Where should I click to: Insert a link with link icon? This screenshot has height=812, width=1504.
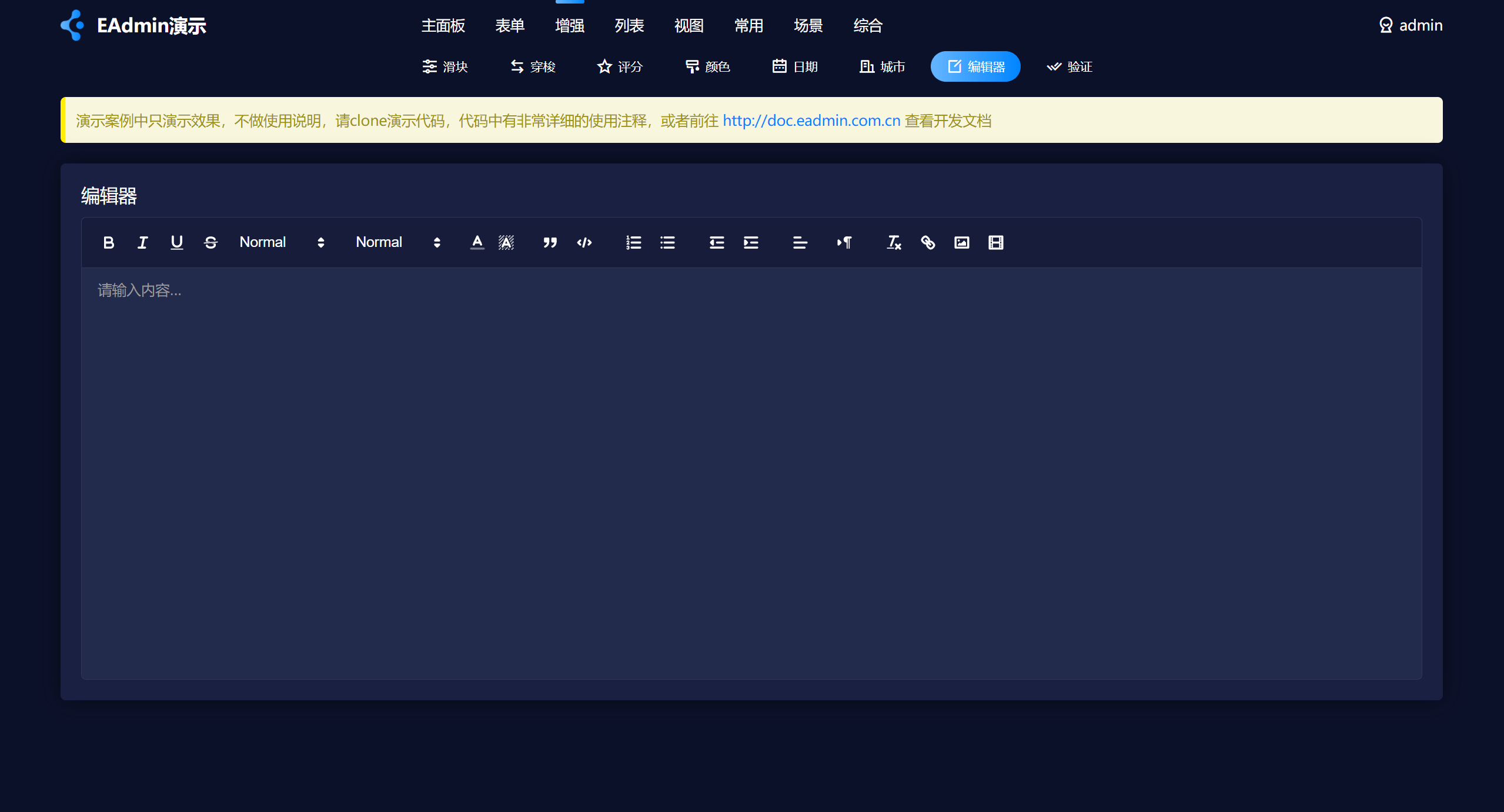[x=928, y=242]
